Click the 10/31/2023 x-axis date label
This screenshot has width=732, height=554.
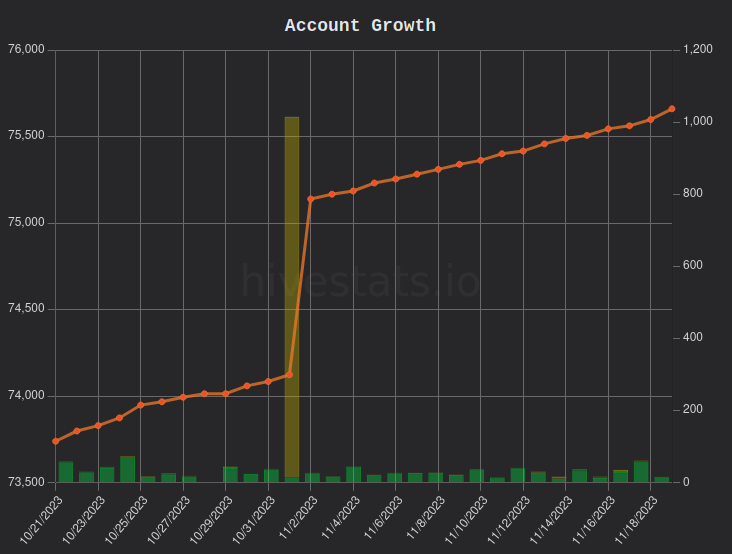pyautogui.click(x=252, y=520)
